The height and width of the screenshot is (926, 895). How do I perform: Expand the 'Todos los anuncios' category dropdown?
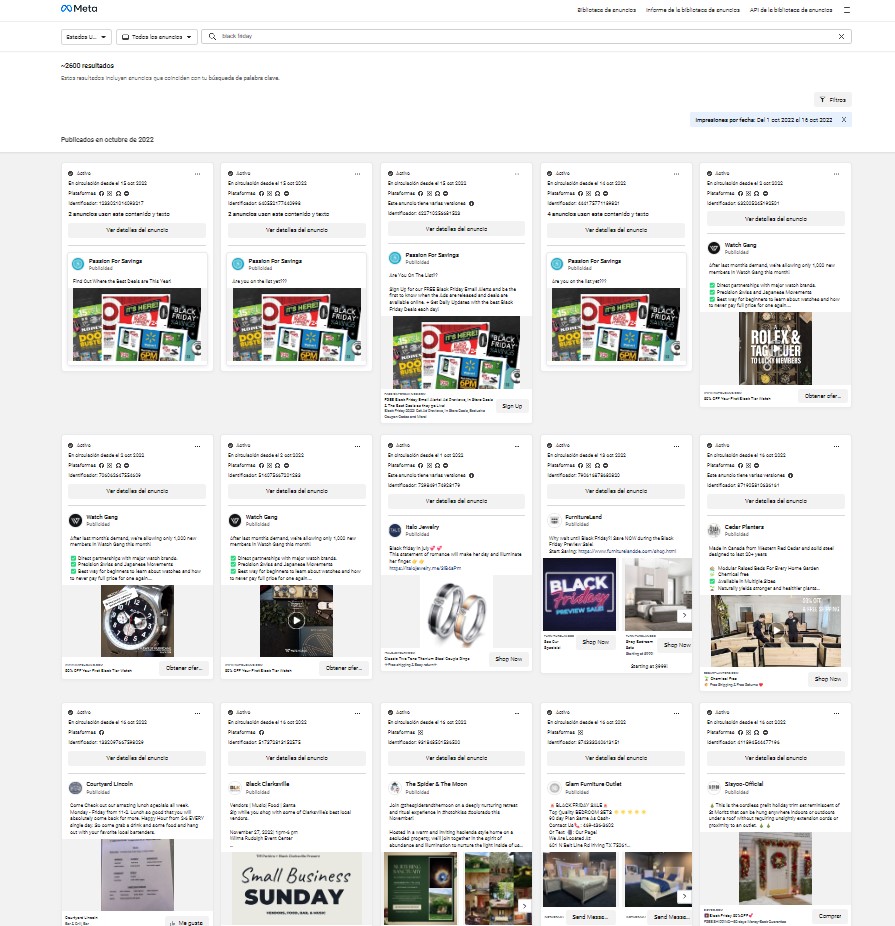tap(157, 36)
